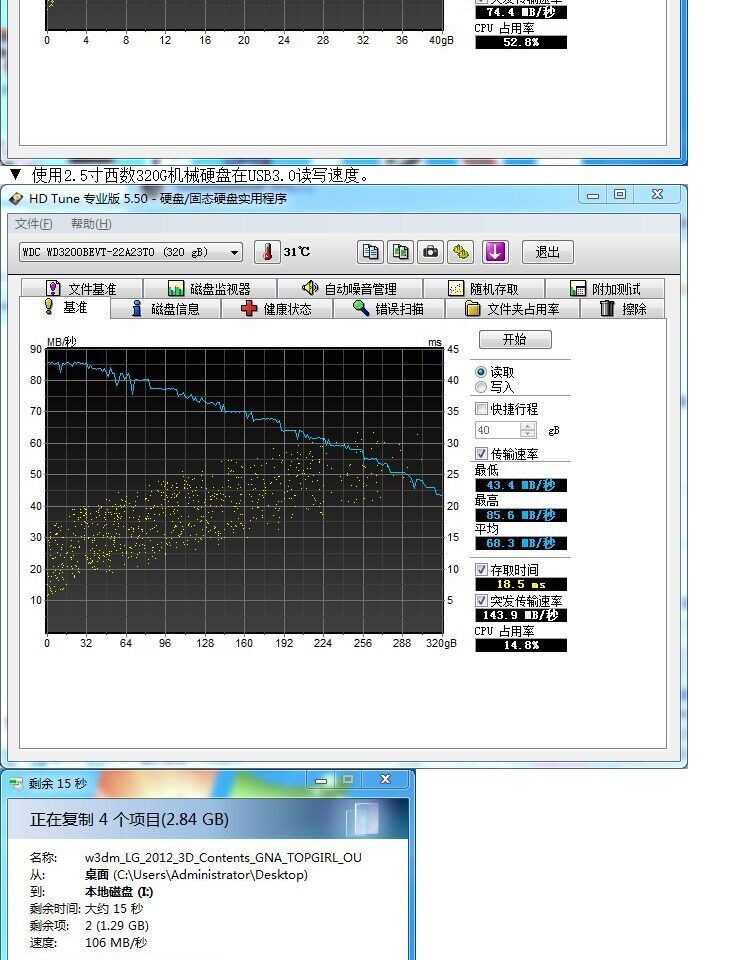Maximize the HD Tune window
The image size is (750, 960).
tap(620, 194)
